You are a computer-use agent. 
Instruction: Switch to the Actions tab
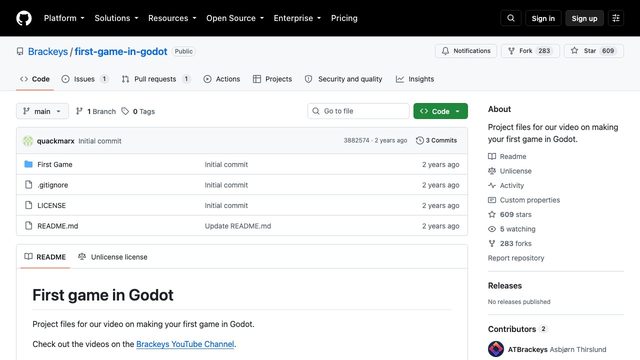[x=222, y=79]
